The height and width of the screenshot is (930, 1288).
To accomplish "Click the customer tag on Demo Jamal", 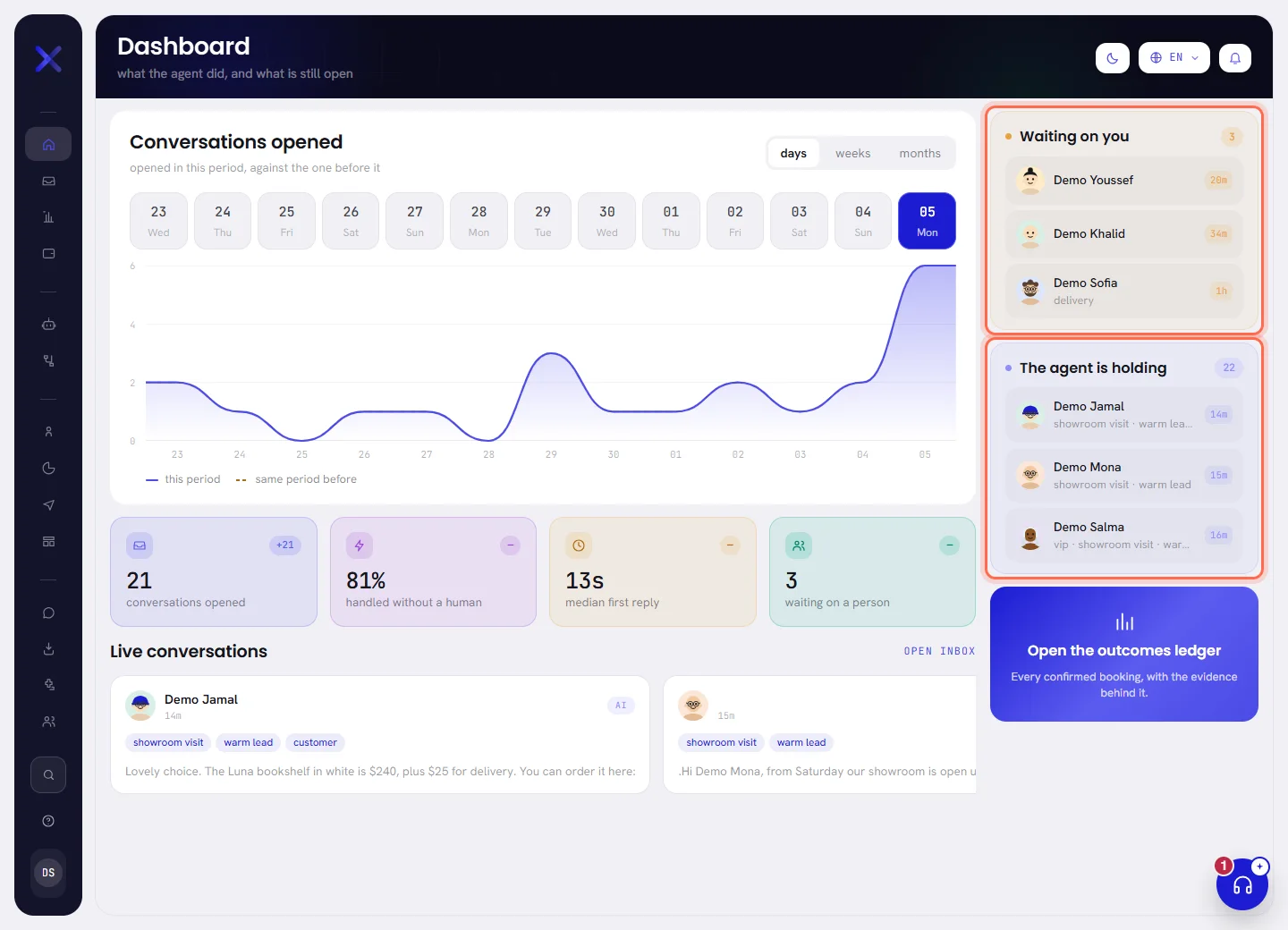I will click(315, 743).
